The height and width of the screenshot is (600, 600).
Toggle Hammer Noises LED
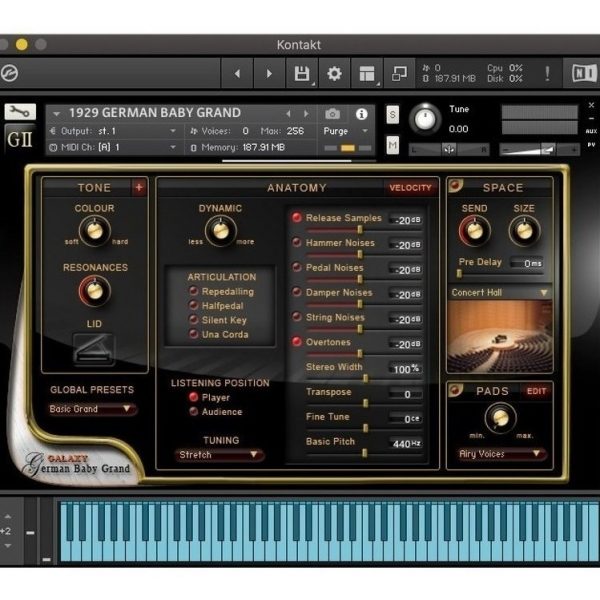click(297, 242)
